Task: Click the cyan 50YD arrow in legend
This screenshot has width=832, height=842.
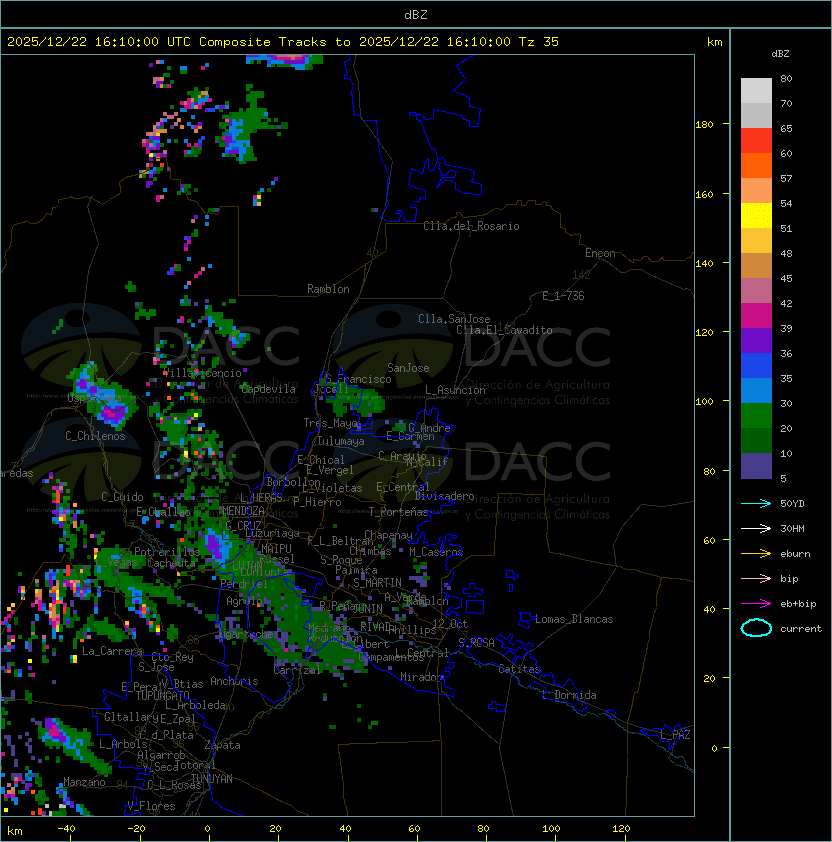Action: coord(756,503)
